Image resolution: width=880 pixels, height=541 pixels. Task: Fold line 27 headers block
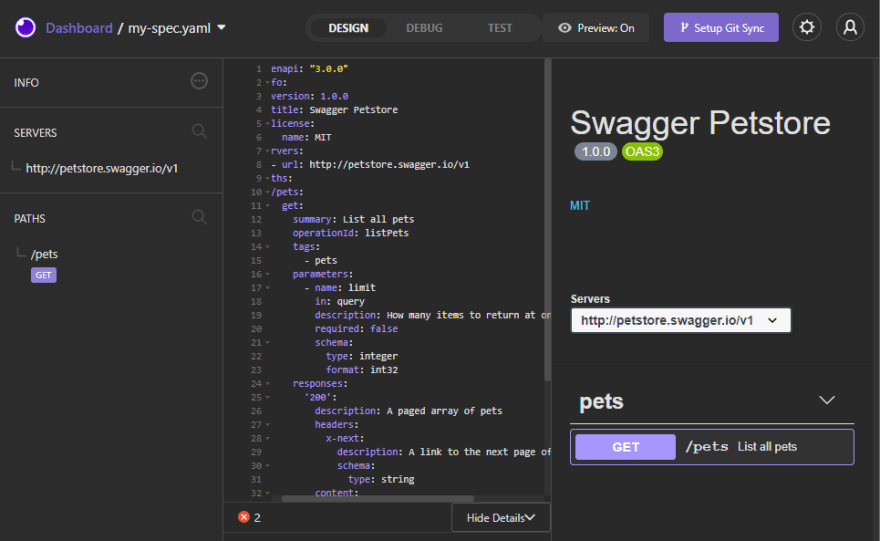coord(268,425)
